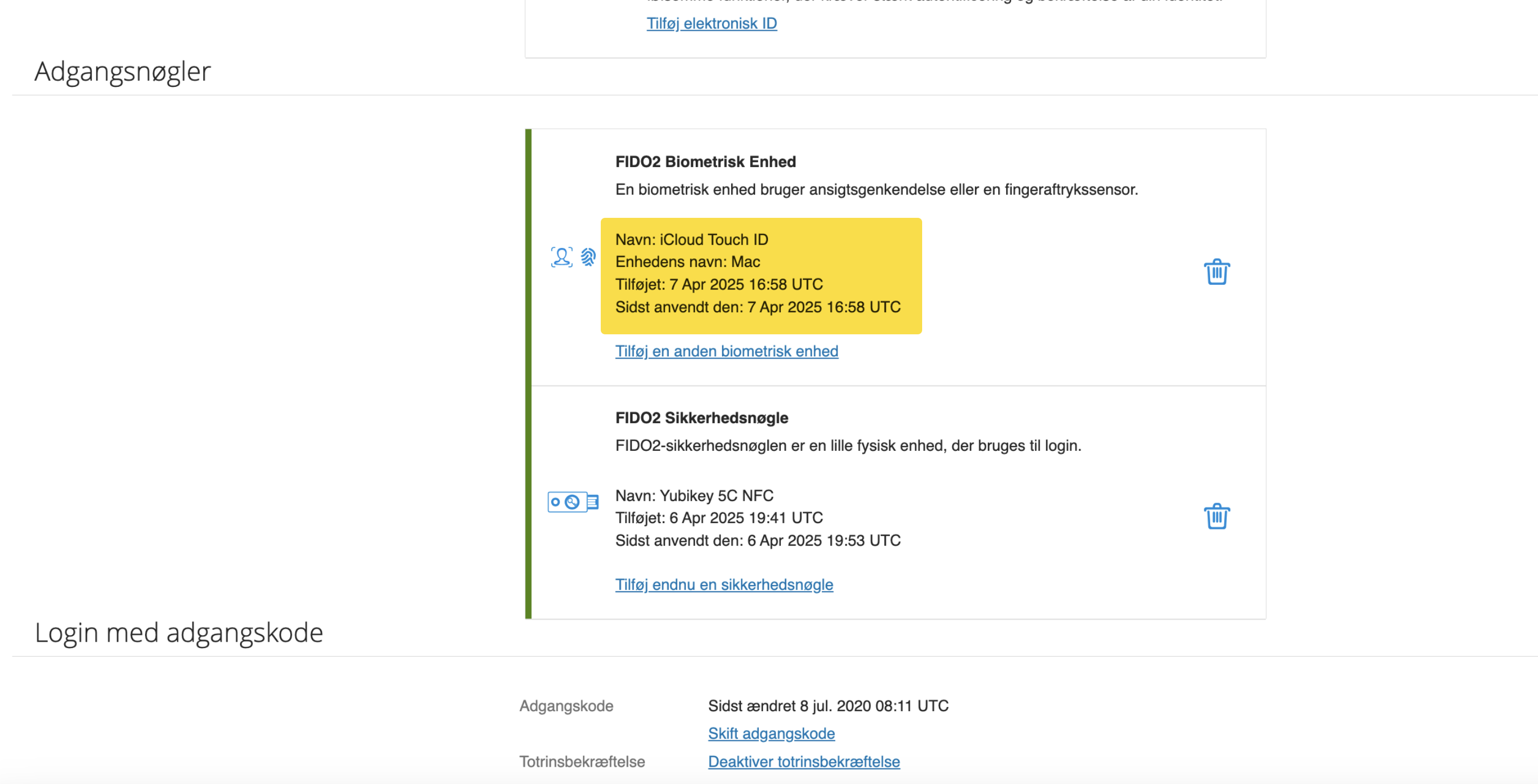Viewport: 1538px width, 784px height.
Task: Select the highlighted iCloud Touch ID details
Action: point(760,274)
